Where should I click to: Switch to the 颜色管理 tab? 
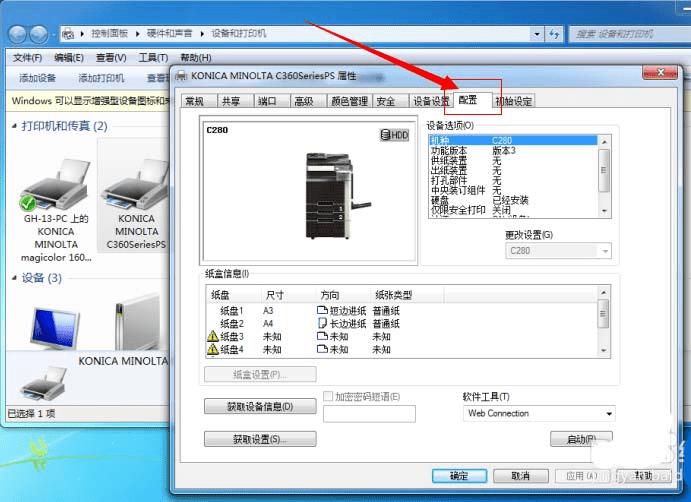coord(349,101)
